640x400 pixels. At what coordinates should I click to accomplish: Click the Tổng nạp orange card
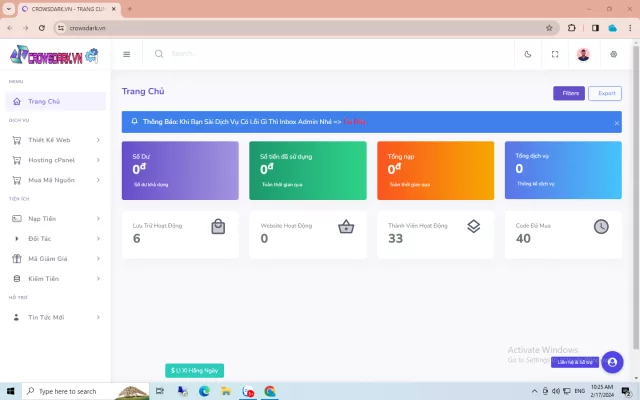click(436, 171)
